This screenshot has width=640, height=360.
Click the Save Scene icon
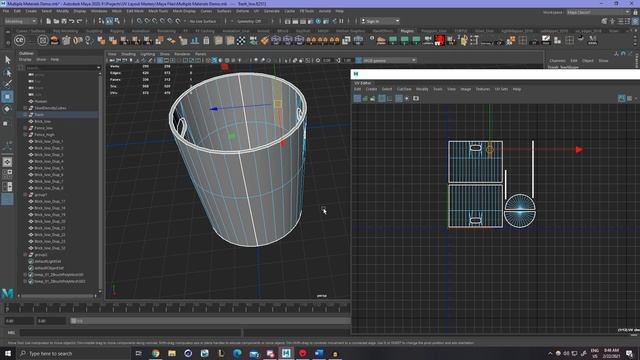point(64,21)
